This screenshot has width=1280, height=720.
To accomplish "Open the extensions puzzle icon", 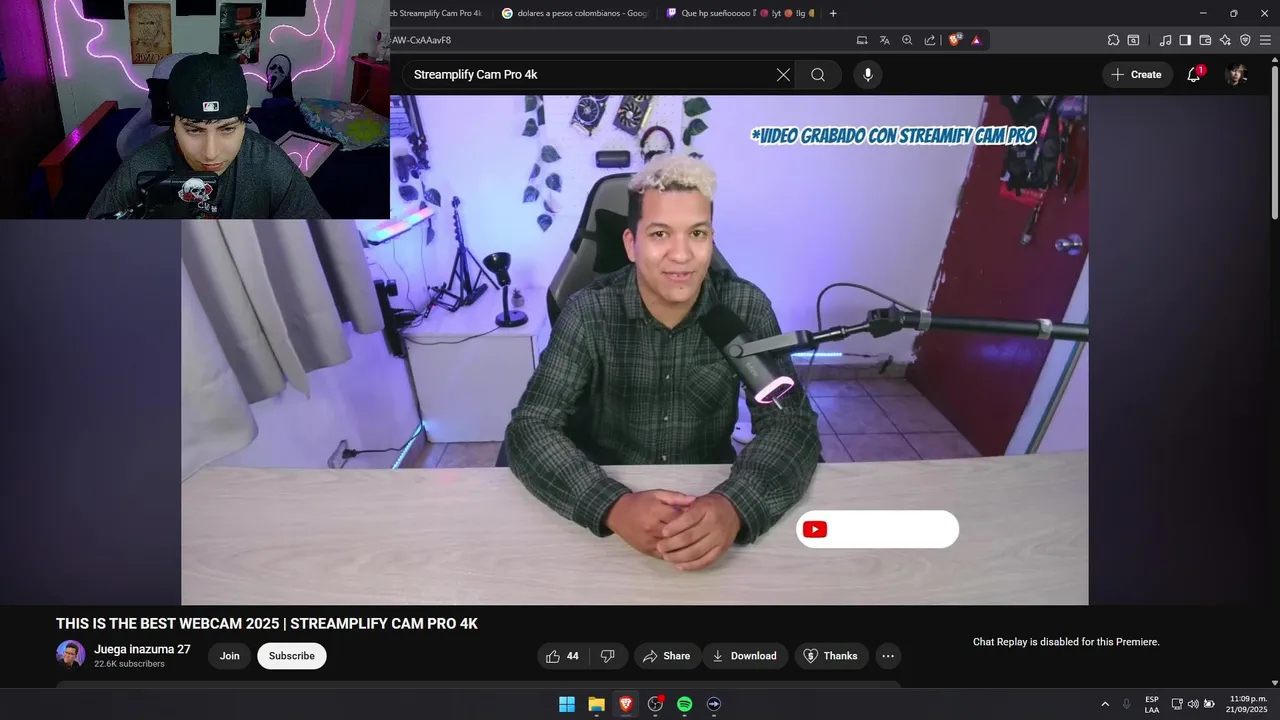I will (1113, 40).
